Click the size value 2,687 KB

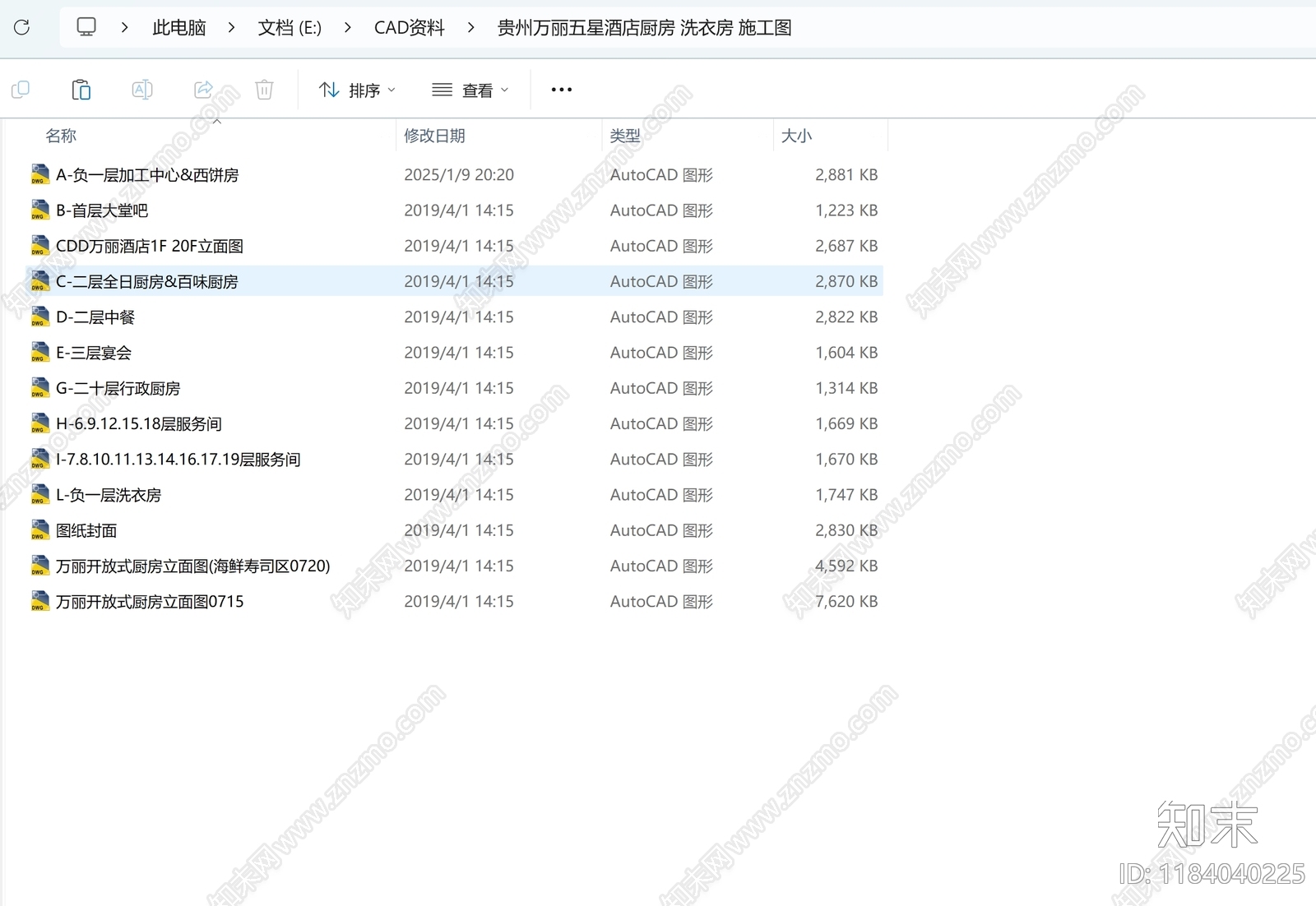click(x=846, y=246)
